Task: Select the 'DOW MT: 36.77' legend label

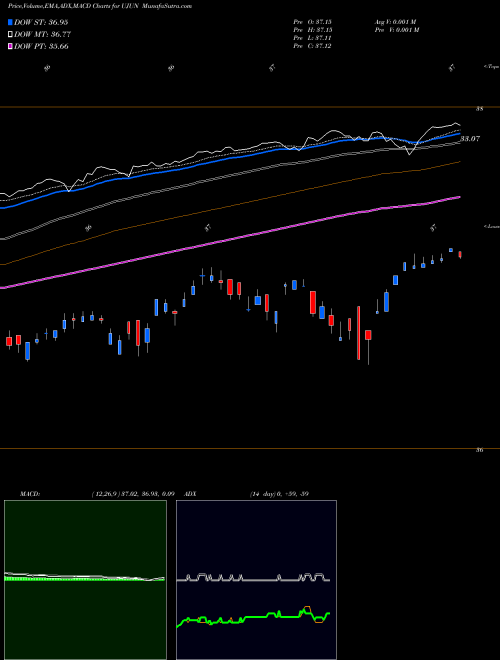Action: [42, 34]
